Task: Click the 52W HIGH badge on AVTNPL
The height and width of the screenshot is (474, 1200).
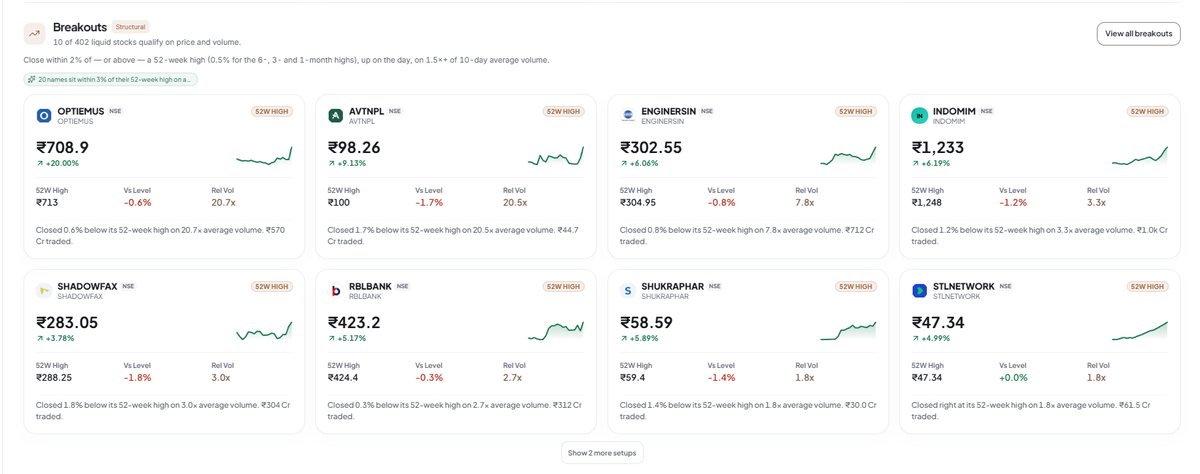Action: coord(564,111)
